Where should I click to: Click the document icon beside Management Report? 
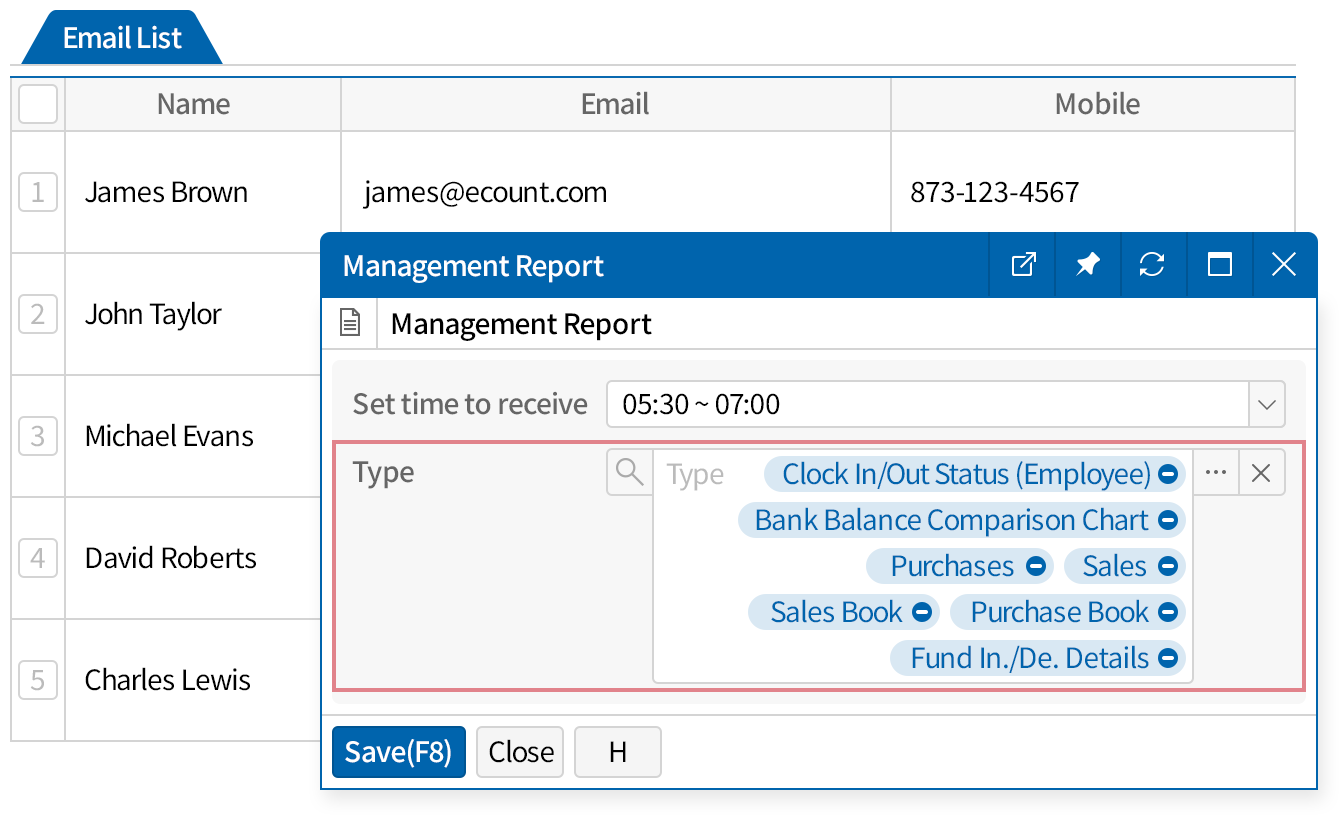pos(350,324)
